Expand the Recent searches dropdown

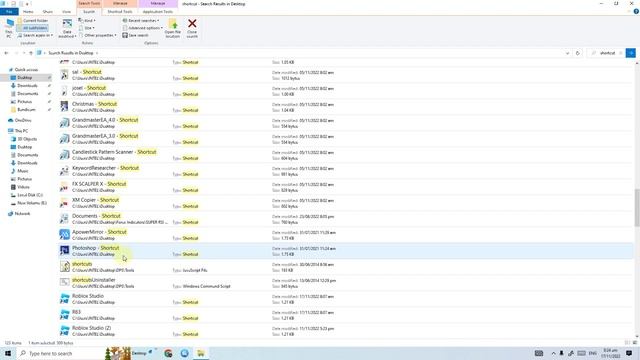click(141, 20)
